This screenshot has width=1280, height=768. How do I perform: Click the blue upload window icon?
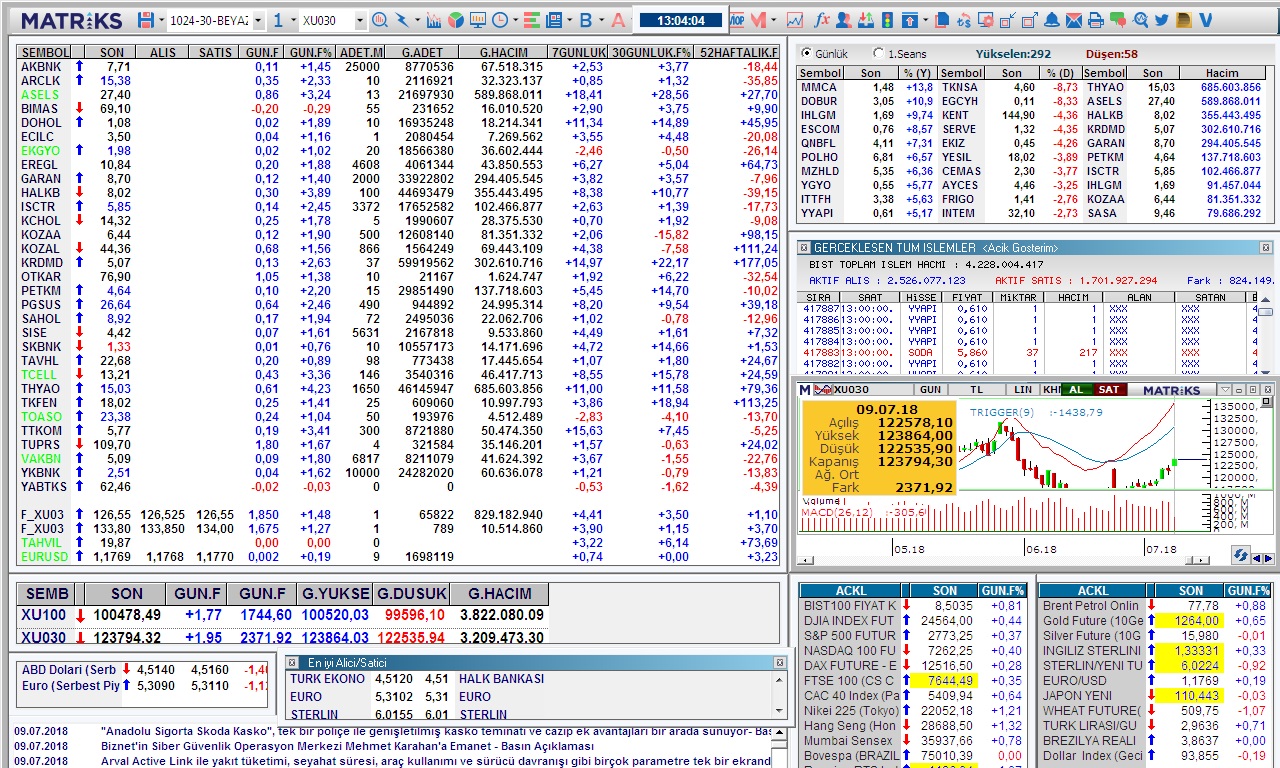[x=909, y=20]
